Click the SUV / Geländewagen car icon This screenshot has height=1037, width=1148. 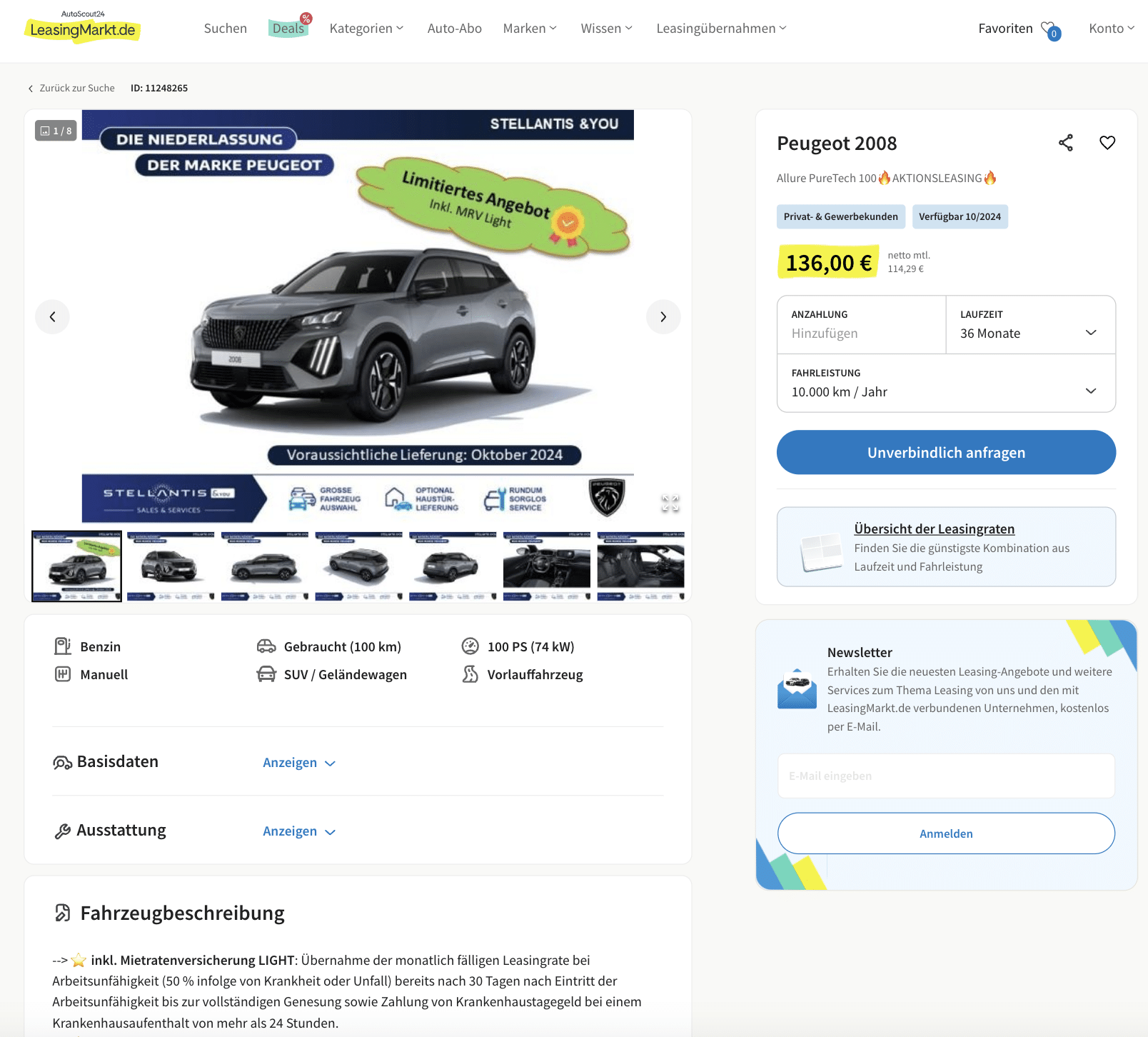pyautogui.click(x=266, y=674)
